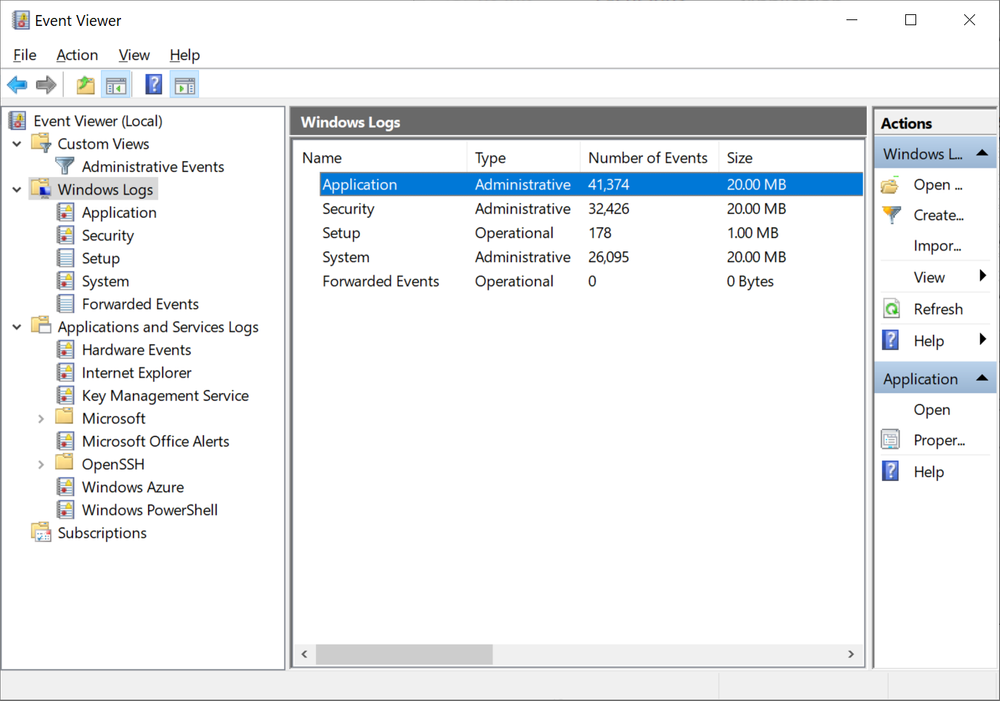The image size is (1000, 701).
Task: Click the Up one level toolbar icon
Action: [x=84, y=84]
